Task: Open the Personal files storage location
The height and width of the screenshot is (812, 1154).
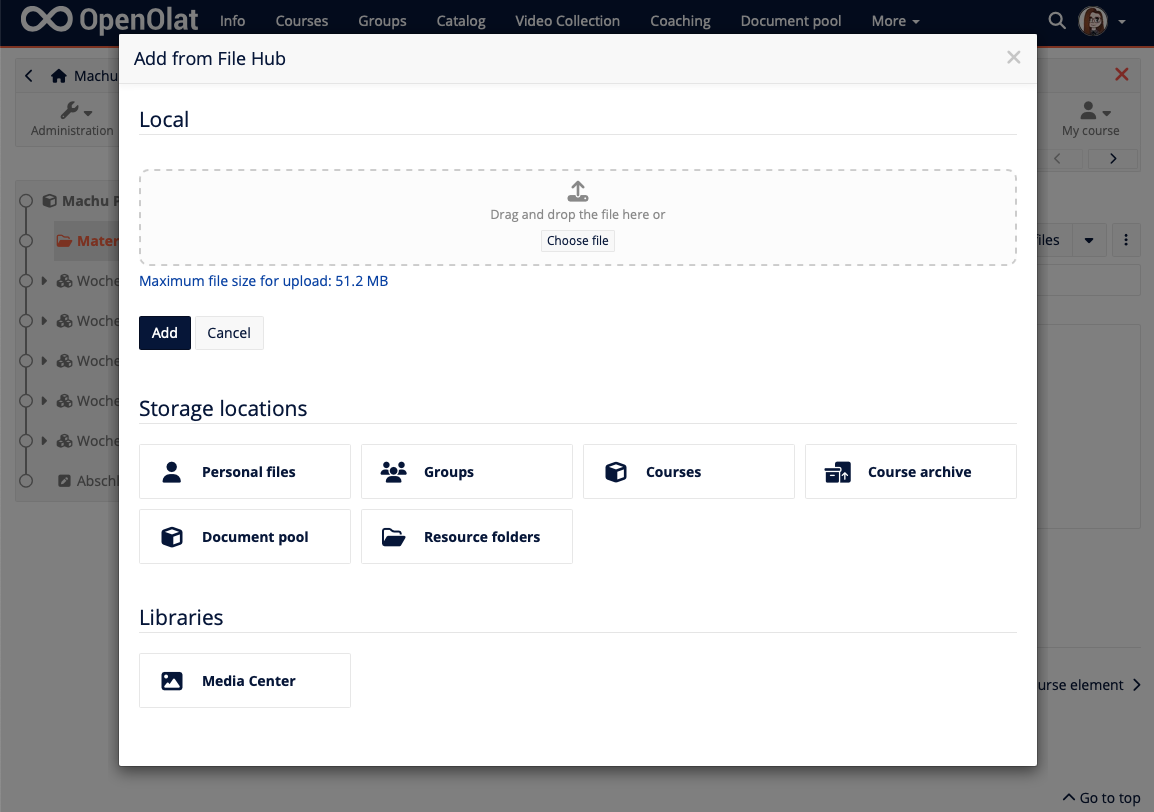Action: click(x=244, y=471)
